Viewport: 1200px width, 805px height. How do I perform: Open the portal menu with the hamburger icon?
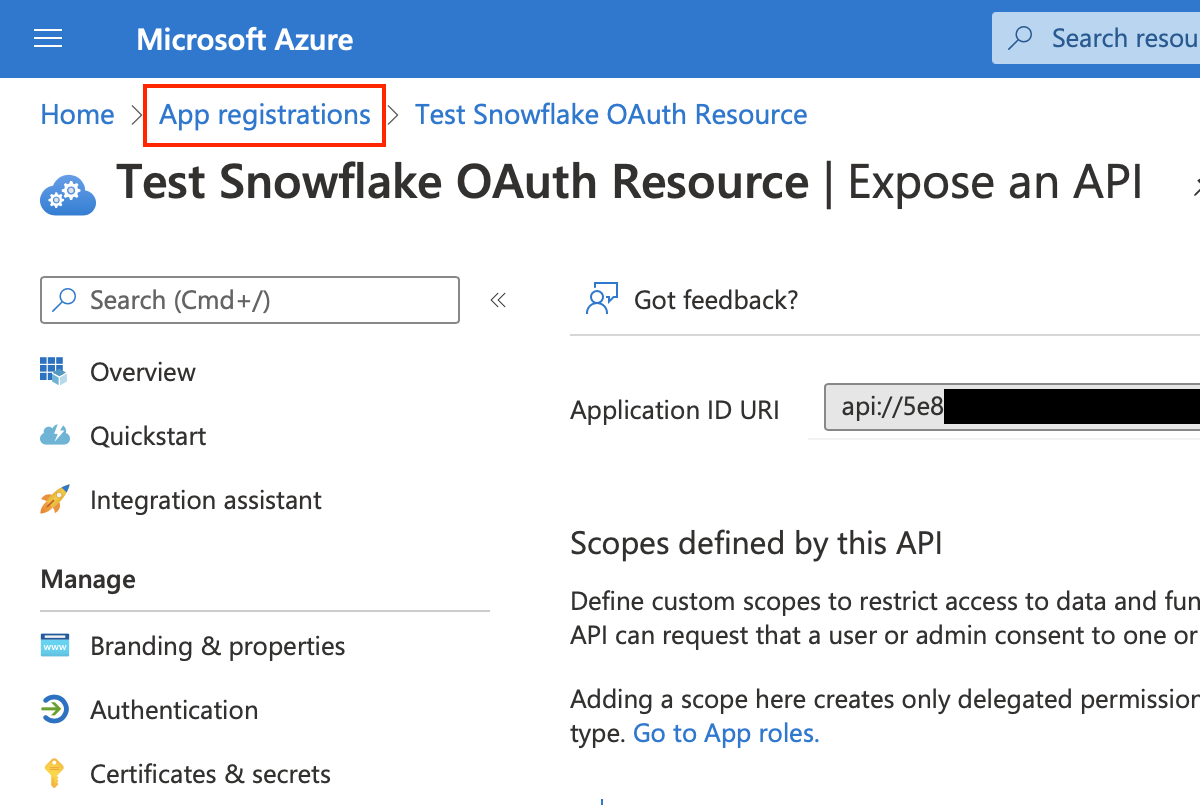pyautogui.click(x=47, y=38)
